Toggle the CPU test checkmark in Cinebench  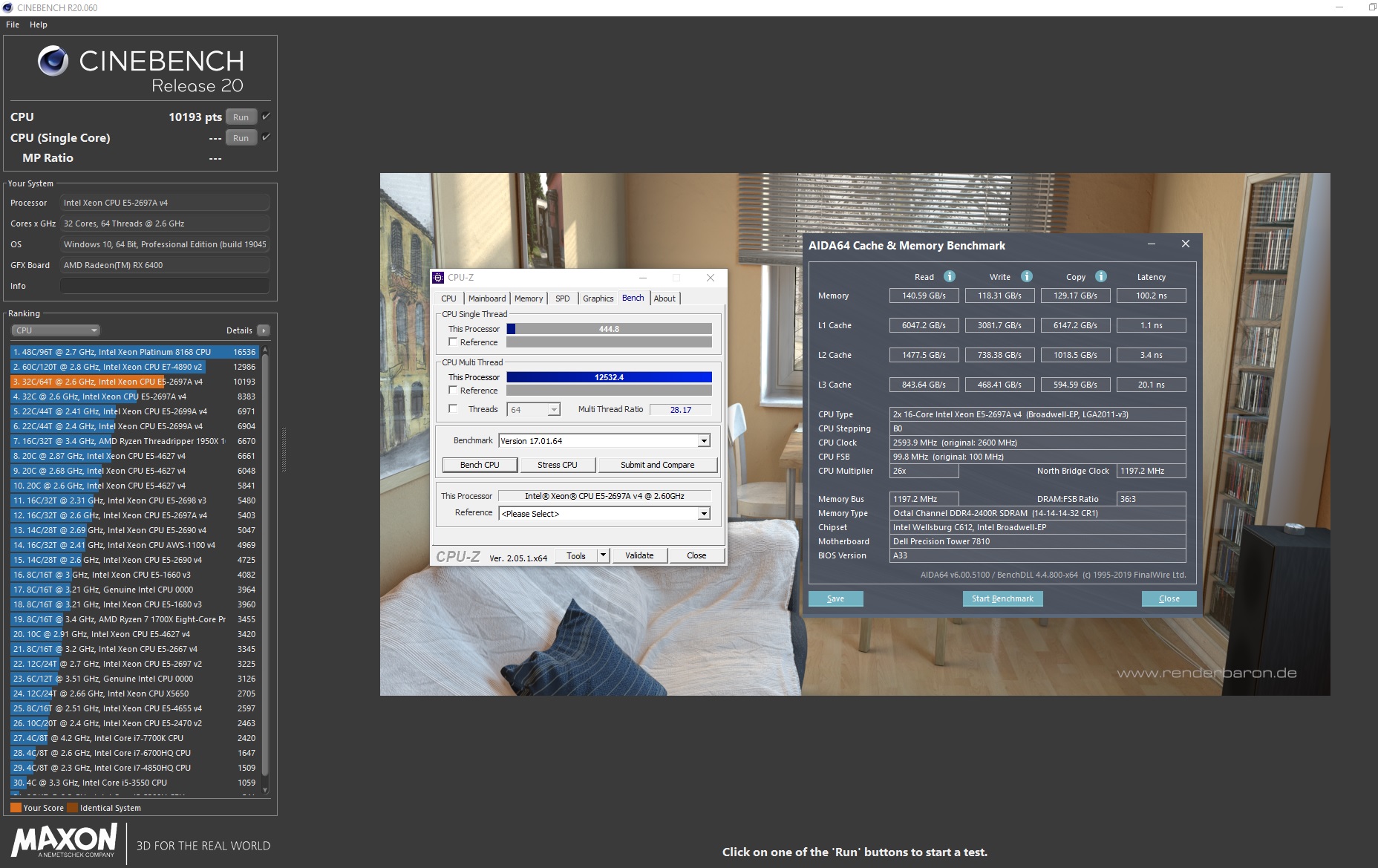(x=266, y=117)
